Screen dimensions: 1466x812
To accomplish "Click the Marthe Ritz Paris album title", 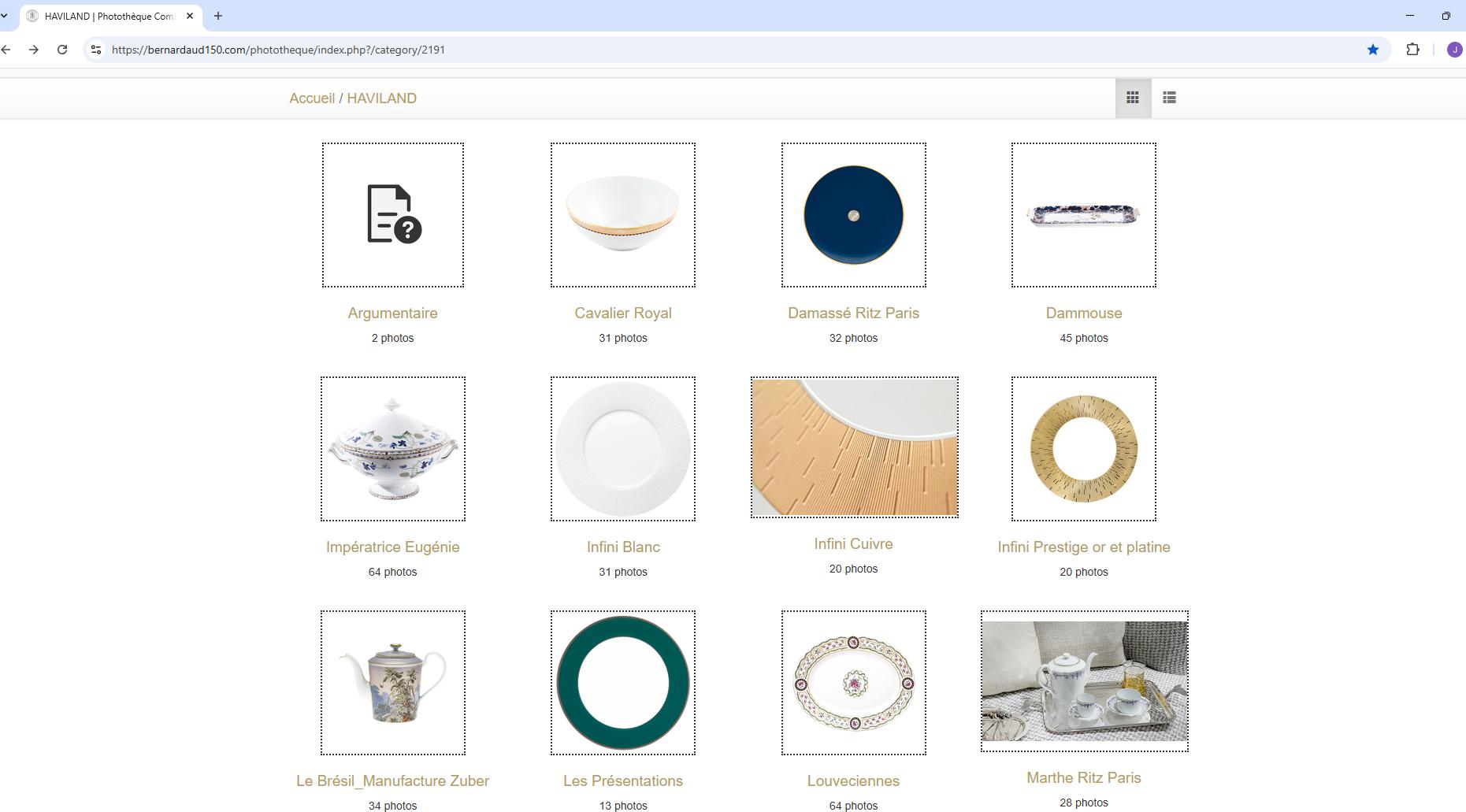I will 1084,777.
